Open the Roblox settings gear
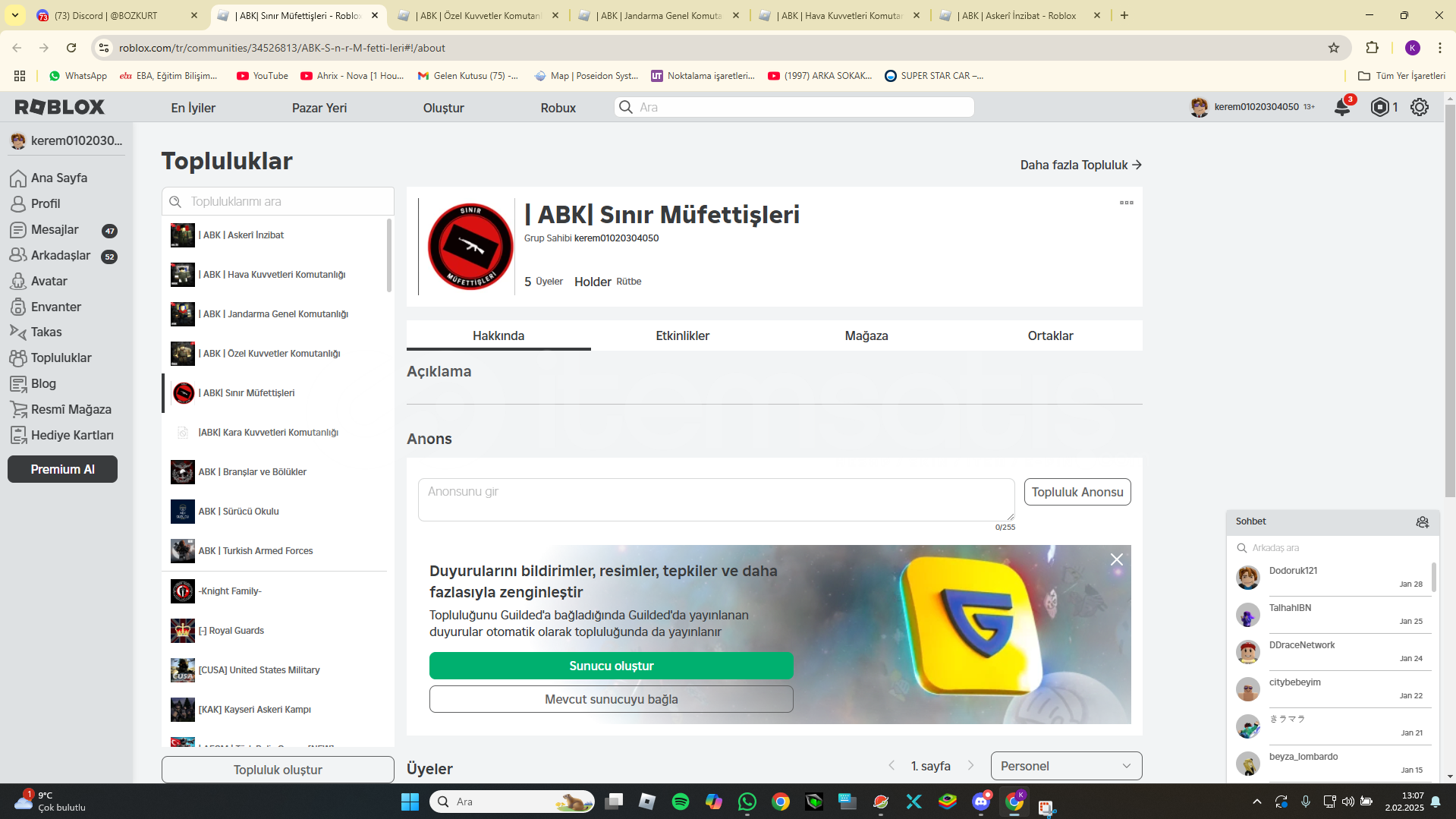This screenshot has height=819, width=1456. click(1420, 107)
